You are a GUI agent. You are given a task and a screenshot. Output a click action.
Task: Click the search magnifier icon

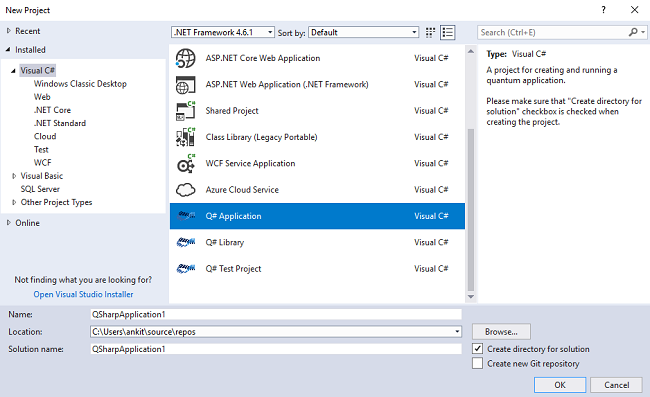coord(633,32)
